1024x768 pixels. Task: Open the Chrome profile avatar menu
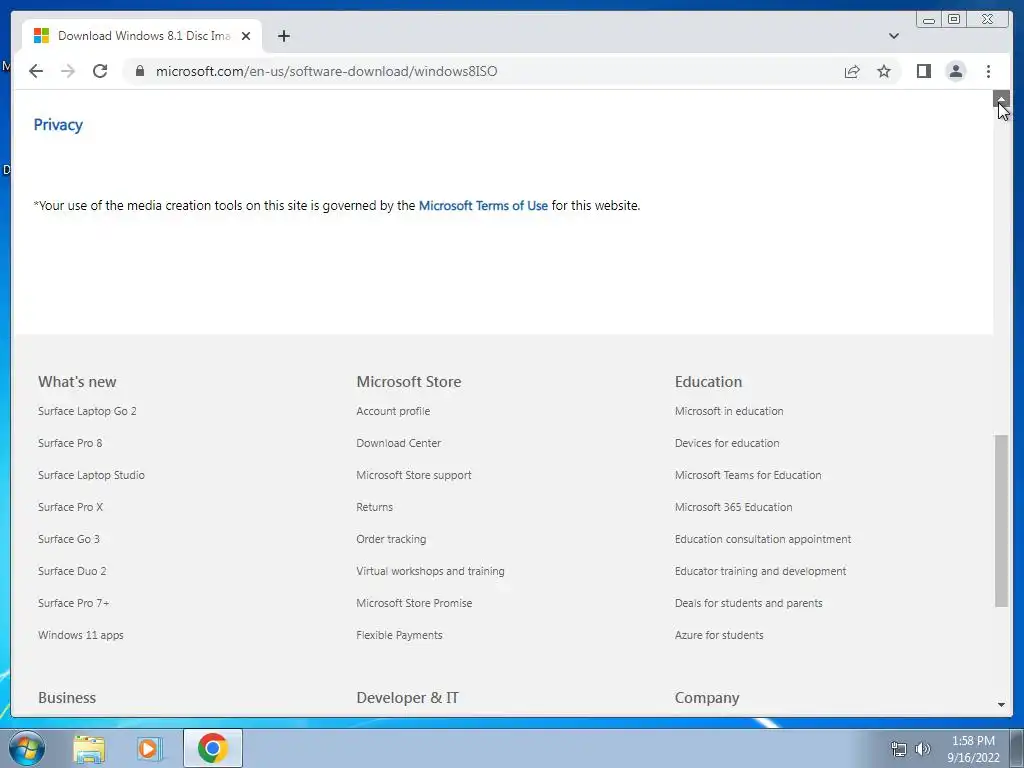955,71
